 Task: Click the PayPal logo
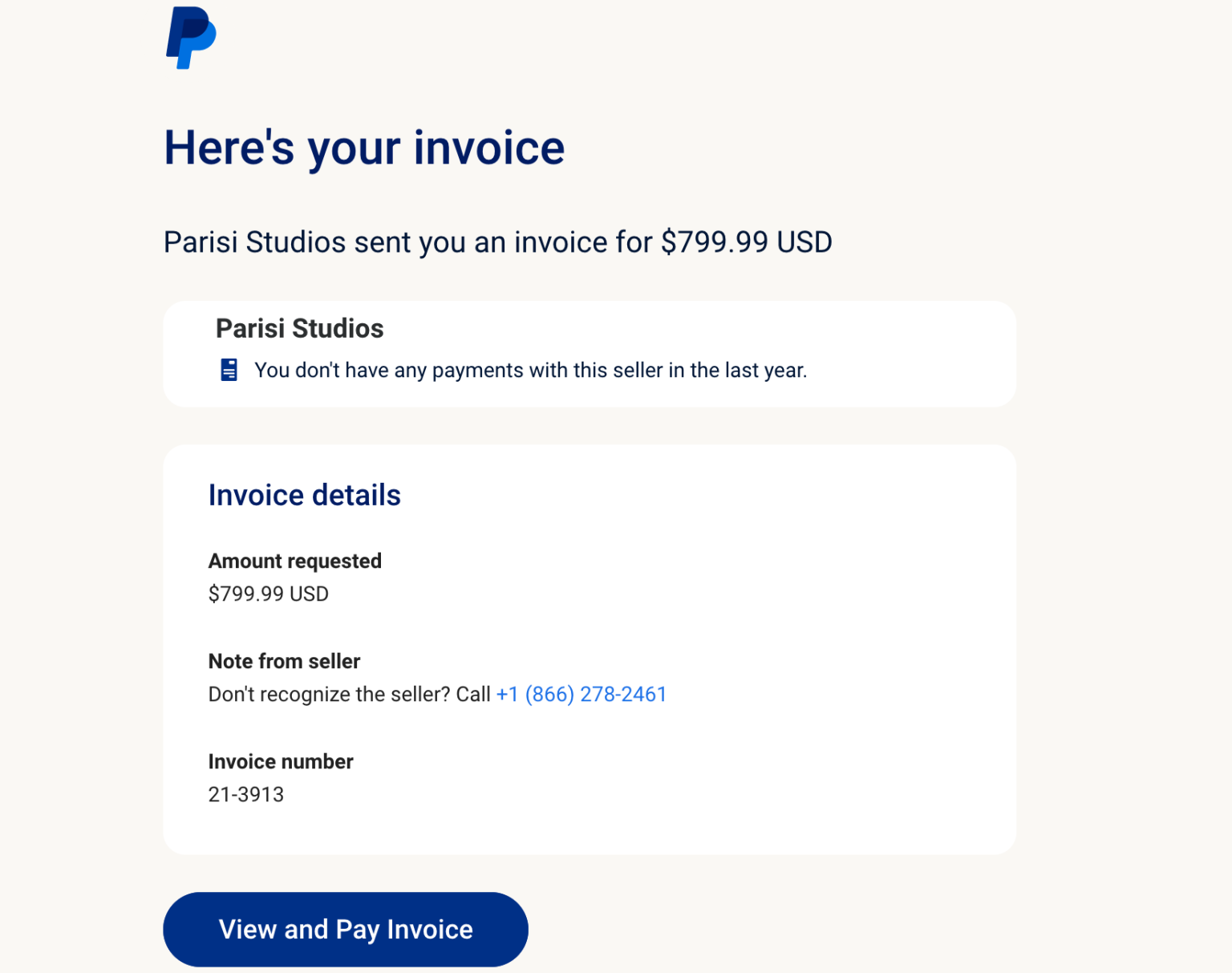pyautogui.click(x=190, y=37)
